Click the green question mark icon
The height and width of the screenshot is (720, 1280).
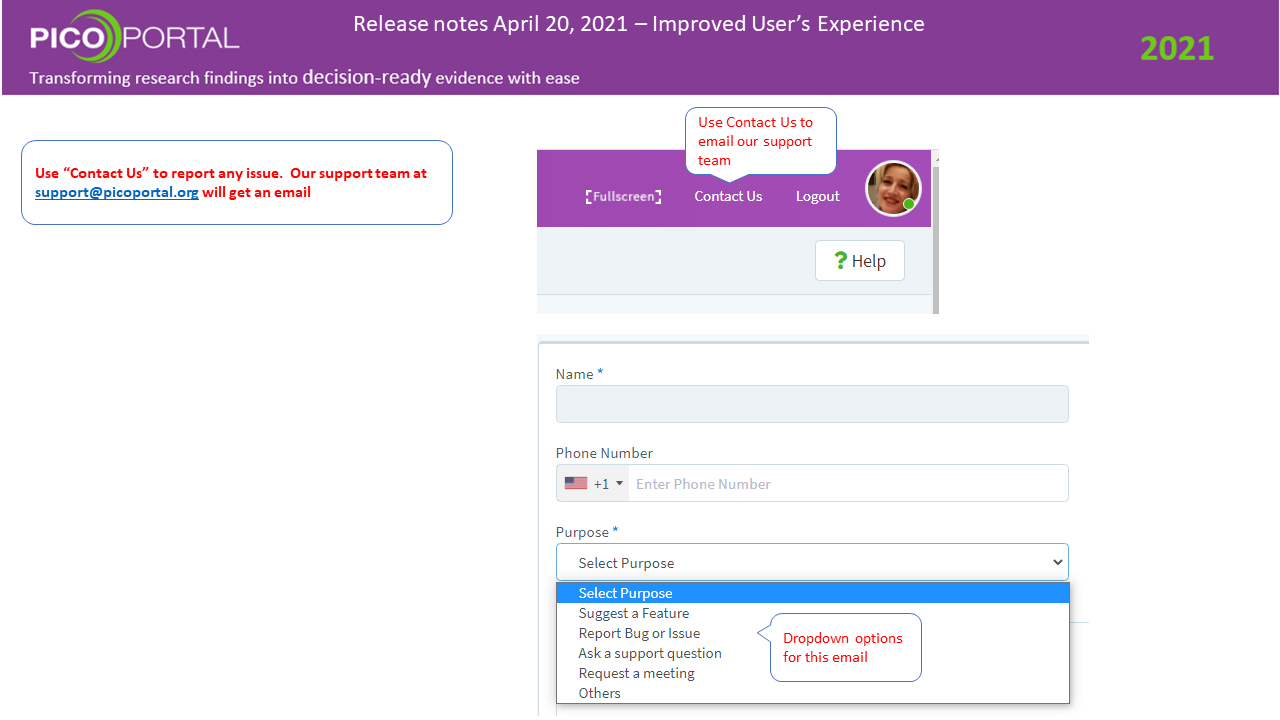841,260
